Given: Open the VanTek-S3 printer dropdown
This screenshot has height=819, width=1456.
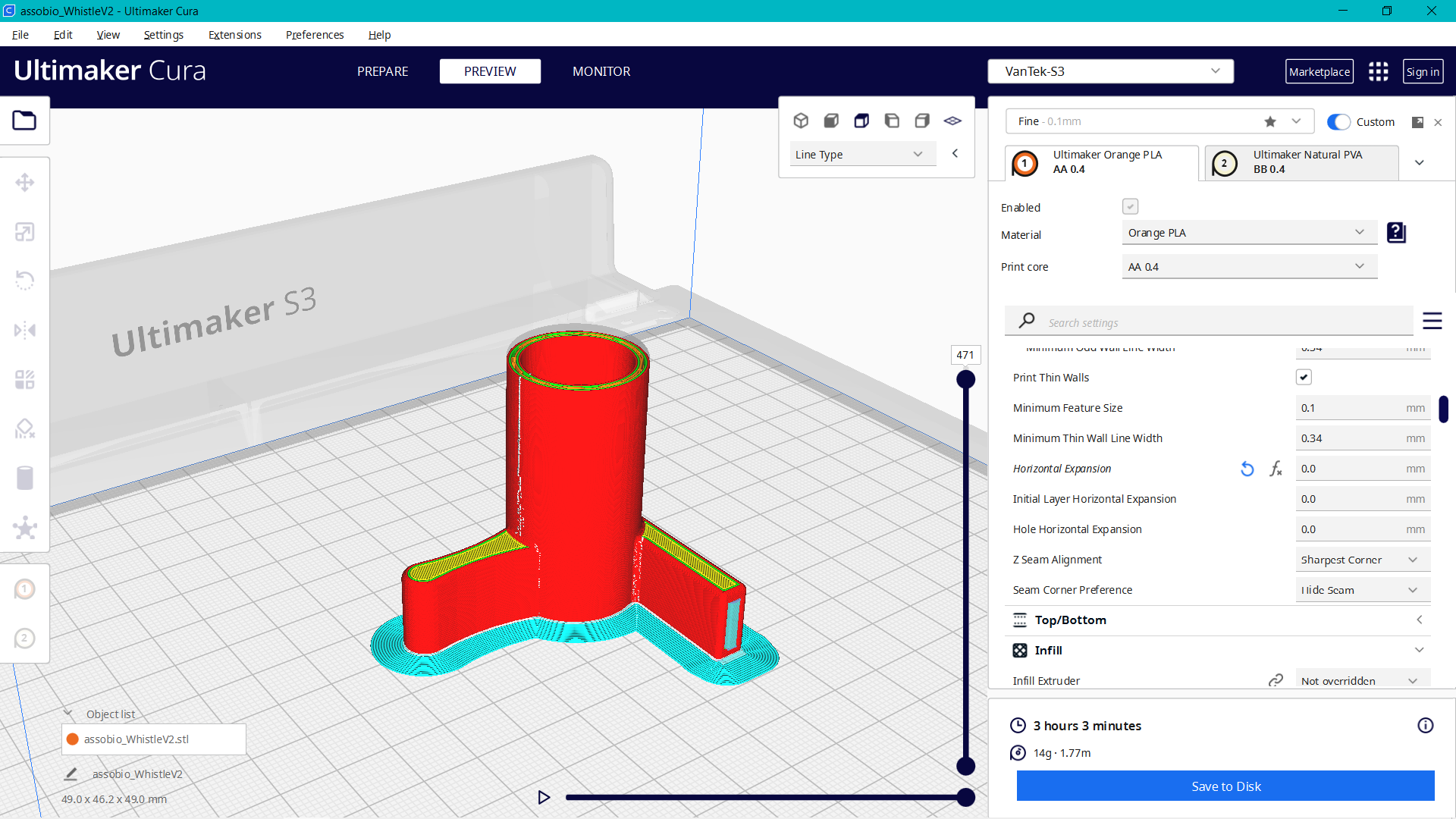Looking at the screenshot, I should (1110, 71).
